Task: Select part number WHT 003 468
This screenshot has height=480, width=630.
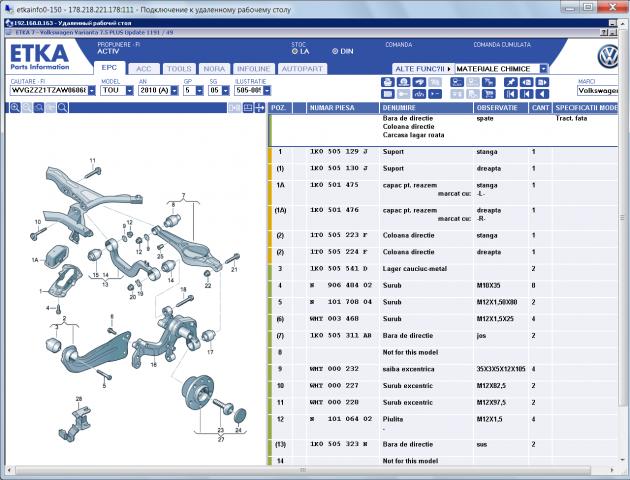Action: tap(334, 319)
